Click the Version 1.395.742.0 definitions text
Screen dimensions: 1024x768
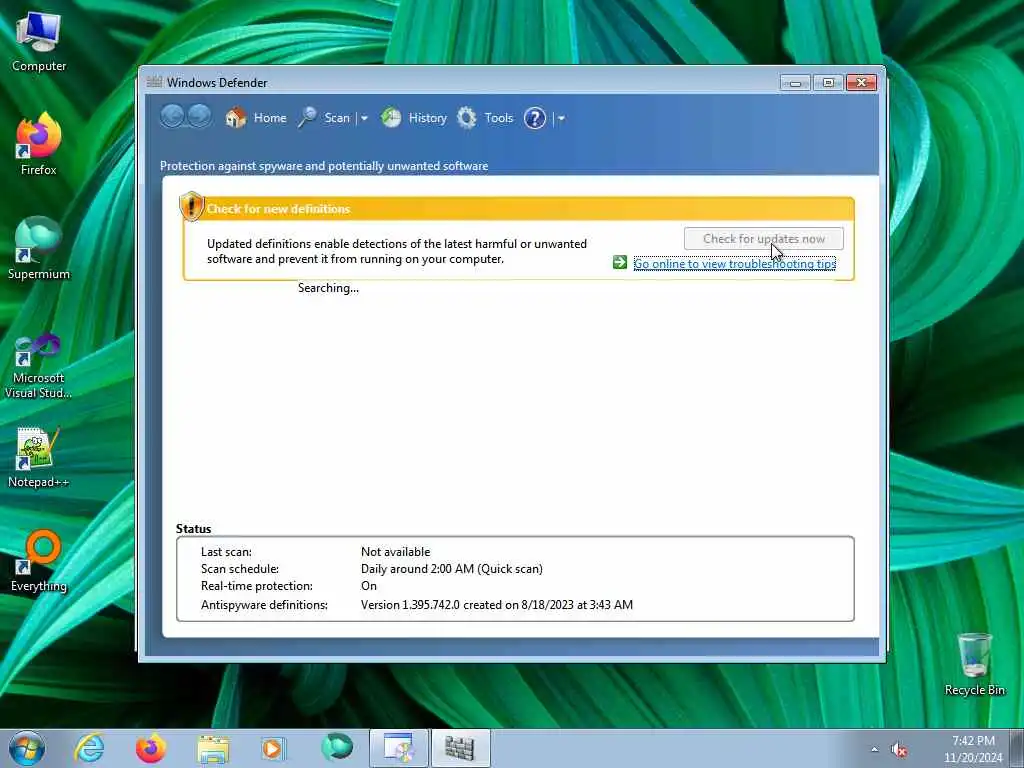pyautogui.click(x=496, y=605)
